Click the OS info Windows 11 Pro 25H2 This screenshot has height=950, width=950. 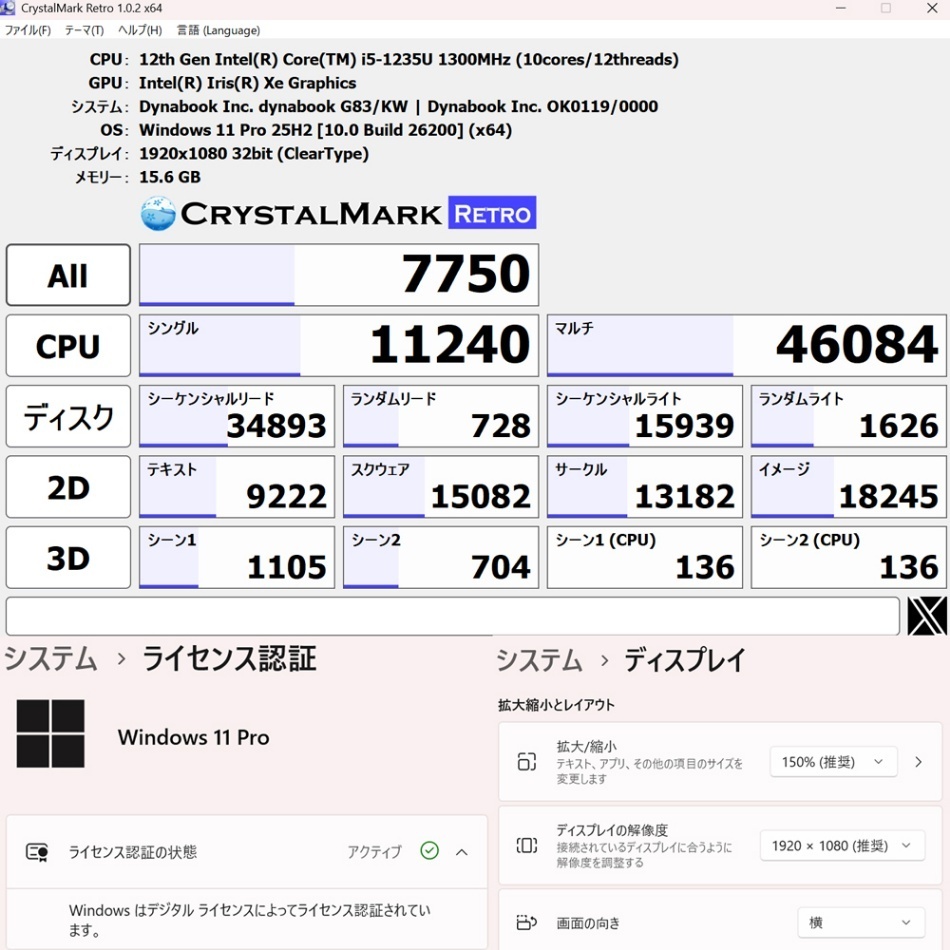(x=326, y=130)
